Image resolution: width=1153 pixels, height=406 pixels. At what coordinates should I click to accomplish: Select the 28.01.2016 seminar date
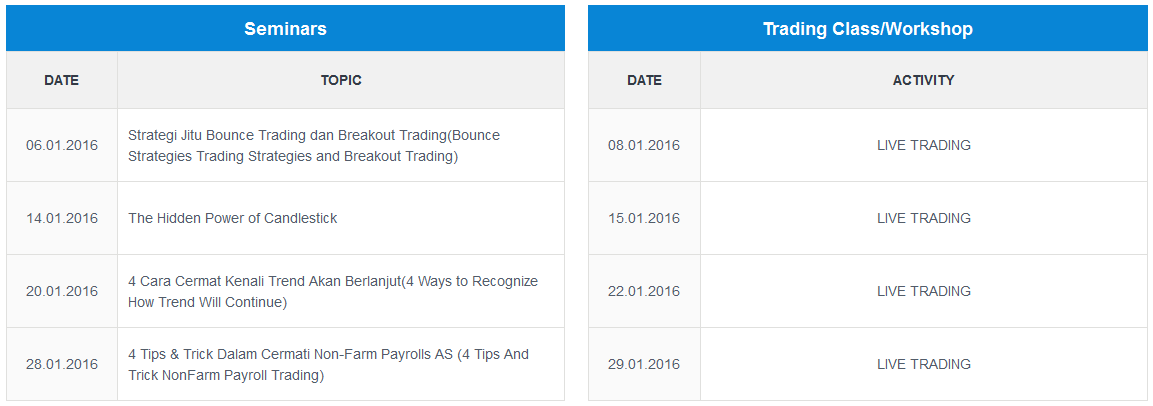[62, 365]
